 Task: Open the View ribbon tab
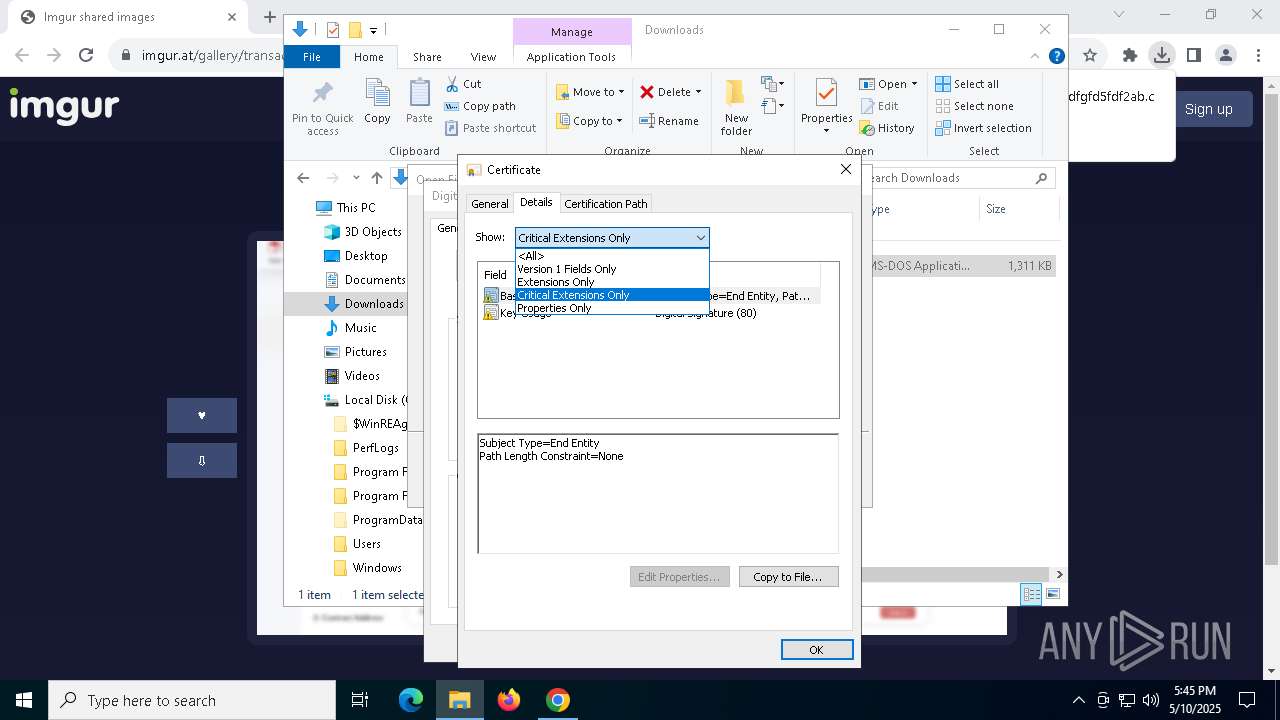pyautogui.click(x=483, y=57)
